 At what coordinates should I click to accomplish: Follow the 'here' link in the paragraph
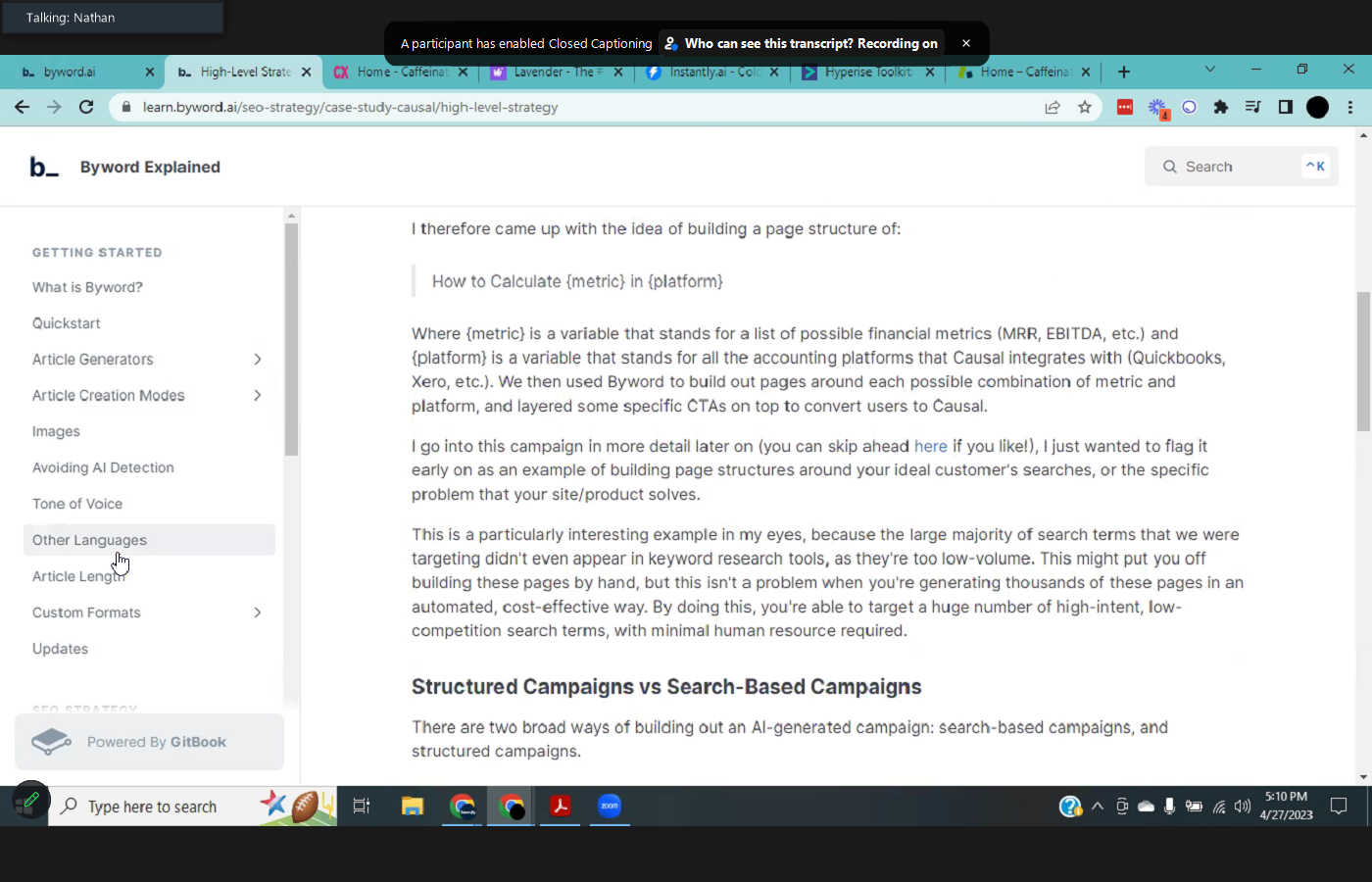coord(930,447)
